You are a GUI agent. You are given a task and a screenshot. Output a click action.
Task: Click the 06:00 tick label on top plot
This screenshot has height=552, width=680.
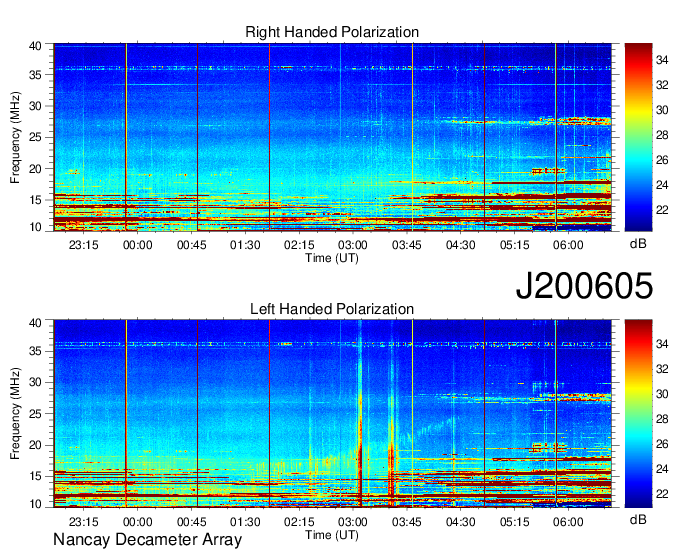[568, 245]
